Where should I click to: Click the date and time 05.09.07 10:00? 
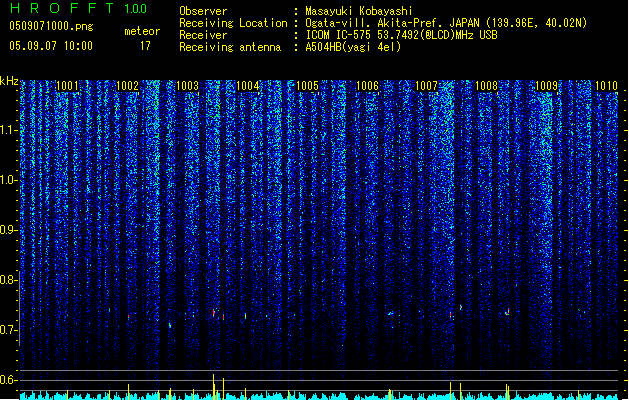[51, 46]
